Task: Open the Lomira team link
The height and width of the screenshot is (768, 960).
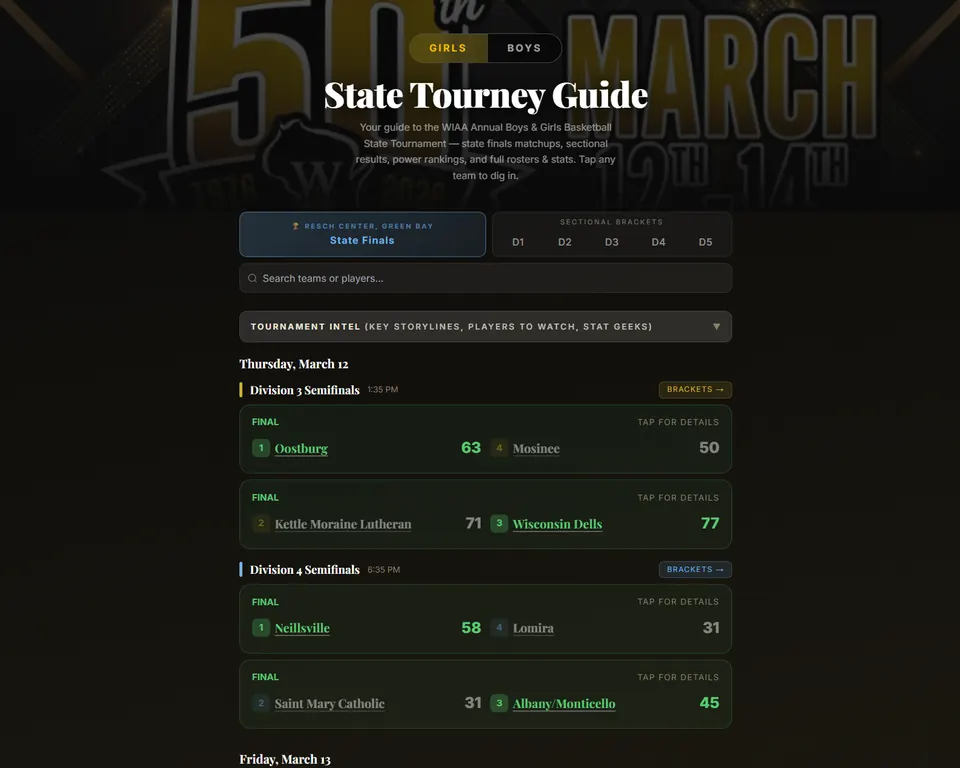Action: [533, 628]
